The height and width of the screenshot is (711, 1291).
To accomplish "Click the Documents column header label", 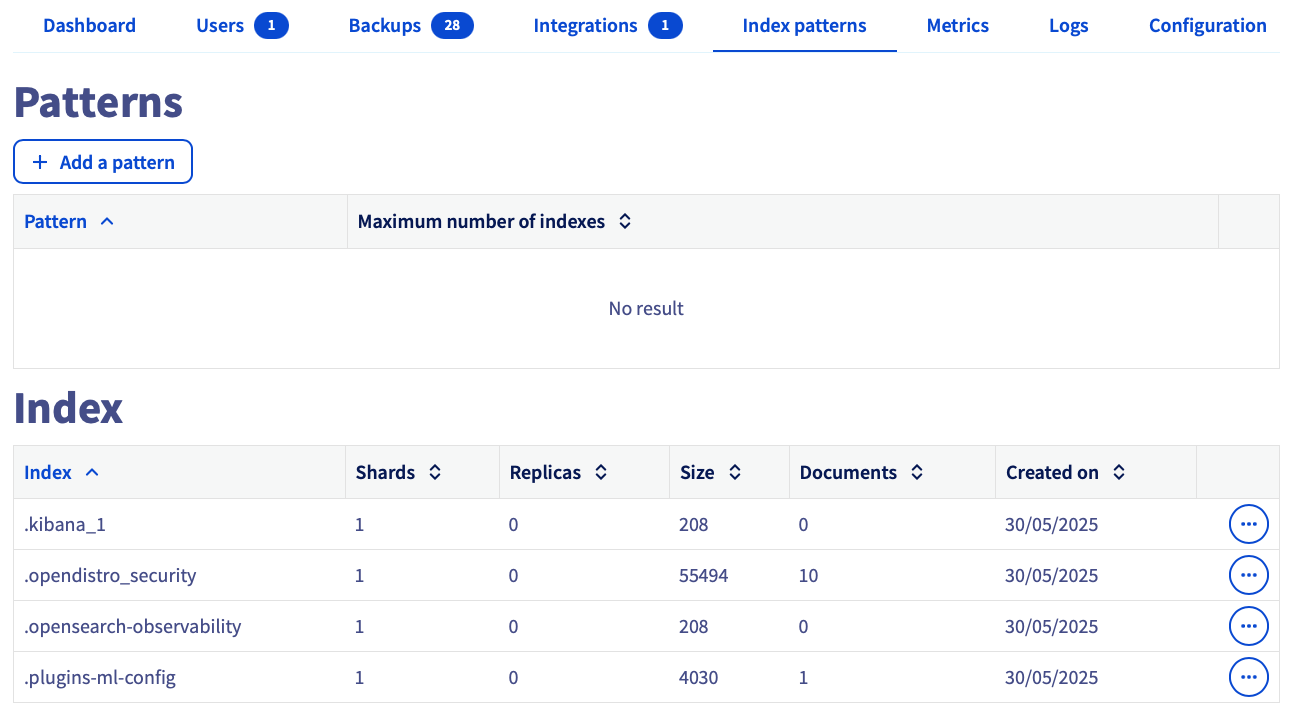I will (848, 473).
